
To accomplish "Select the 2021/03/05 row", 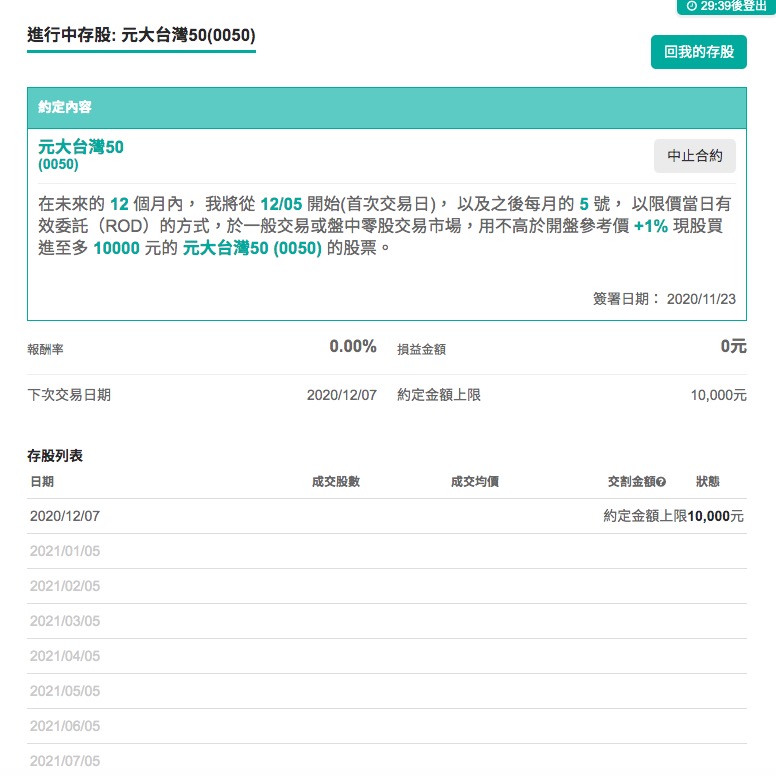I will (387, 621).
